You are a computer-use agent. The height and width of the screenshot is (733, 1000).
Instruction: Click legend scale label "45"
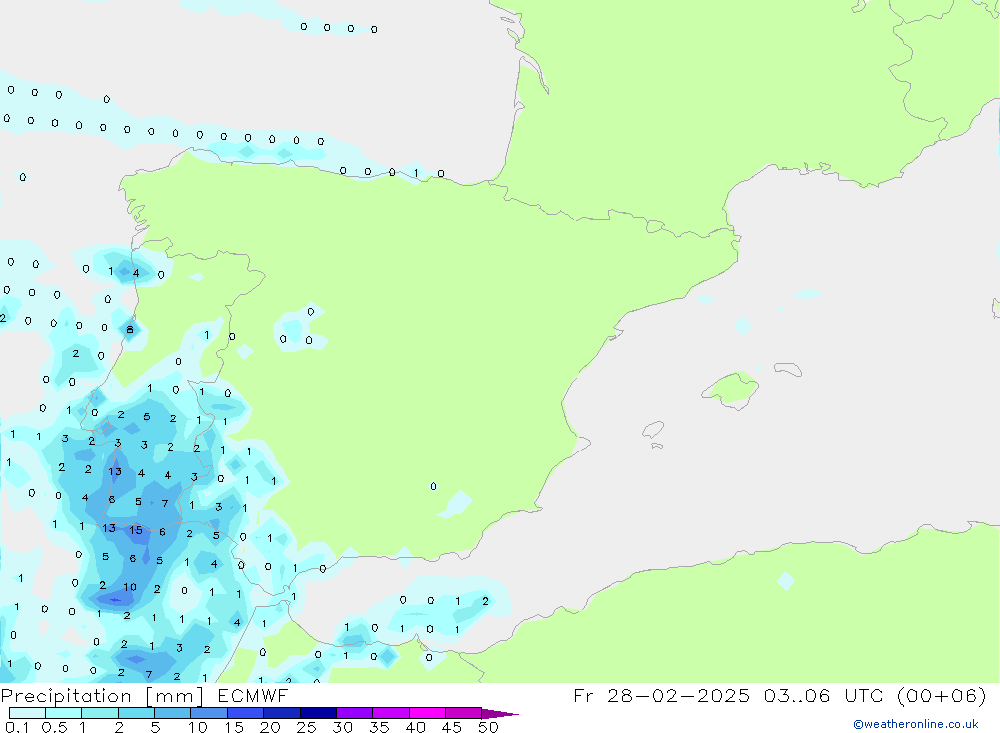452,727
